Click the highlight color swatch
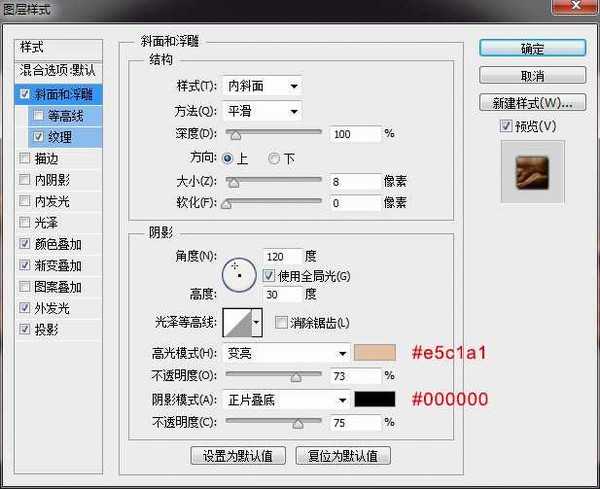600x489 pixels. (375, 352)
